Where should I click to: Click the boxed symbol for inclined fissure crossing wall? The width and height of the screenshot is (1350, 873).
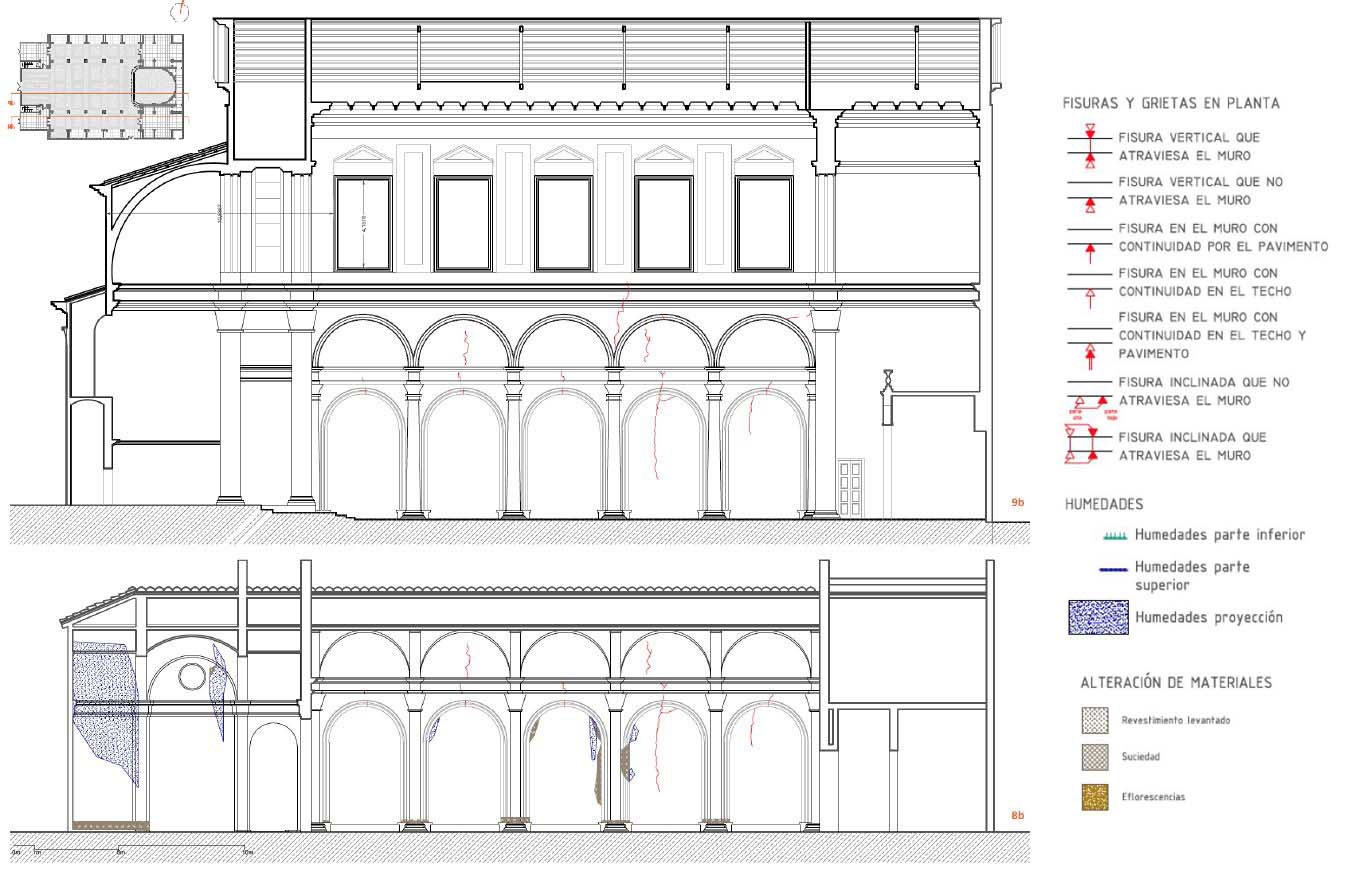[1090, 445]
